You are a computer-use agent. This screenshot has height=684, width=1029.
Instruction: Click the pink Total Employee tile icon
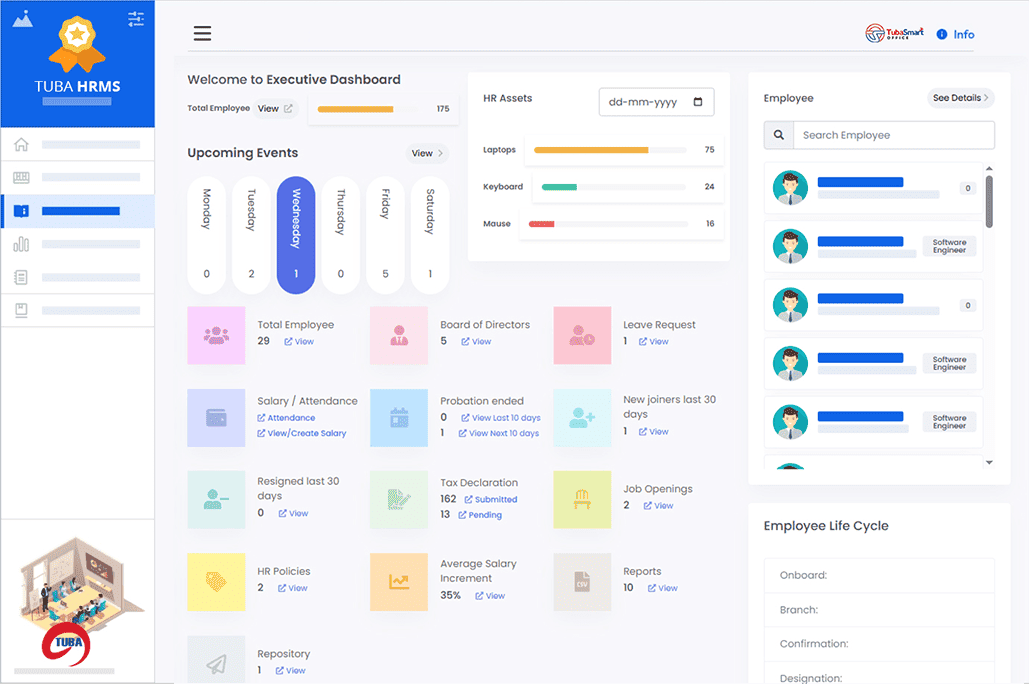216,335
